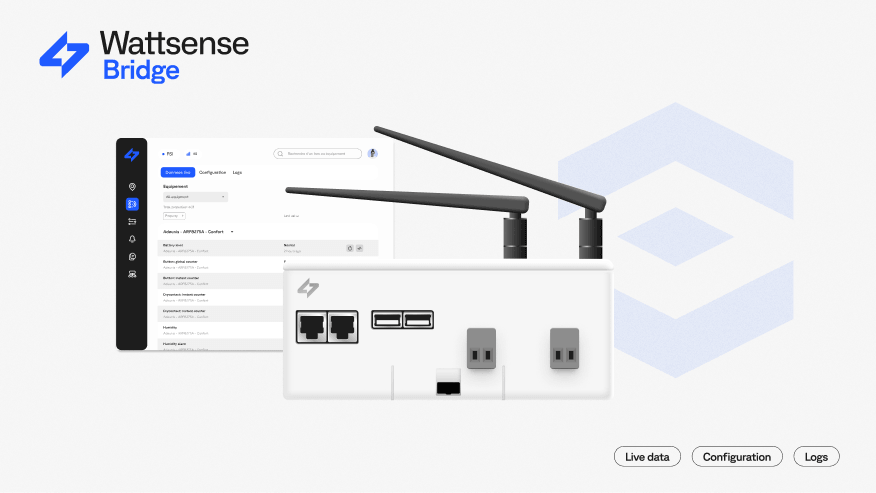Click the history icon in the Battery level row
The height and width of the screenshot is (493, 876).
[x=350, y=247]
